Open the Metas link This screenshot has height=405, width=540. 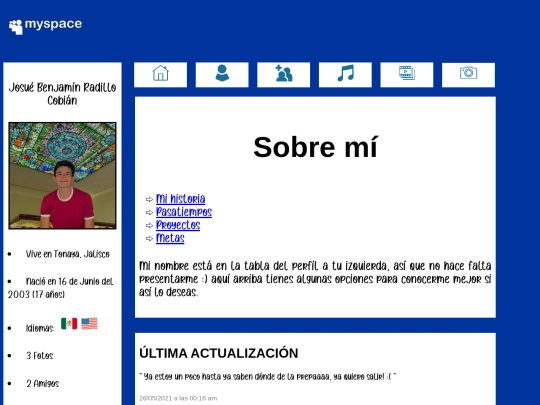click(x=170, y=238)
